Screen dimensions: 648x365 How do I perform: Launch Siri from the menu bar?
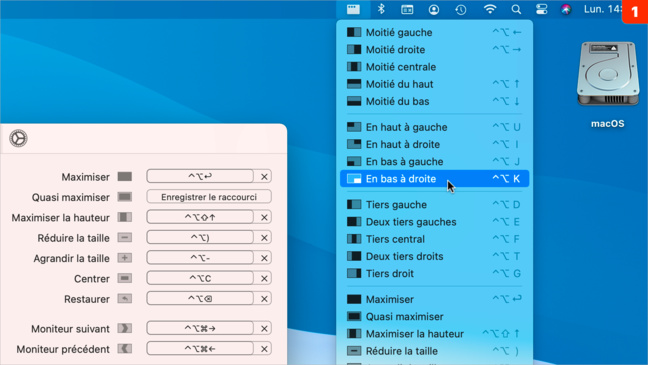[x=566, y=10]
